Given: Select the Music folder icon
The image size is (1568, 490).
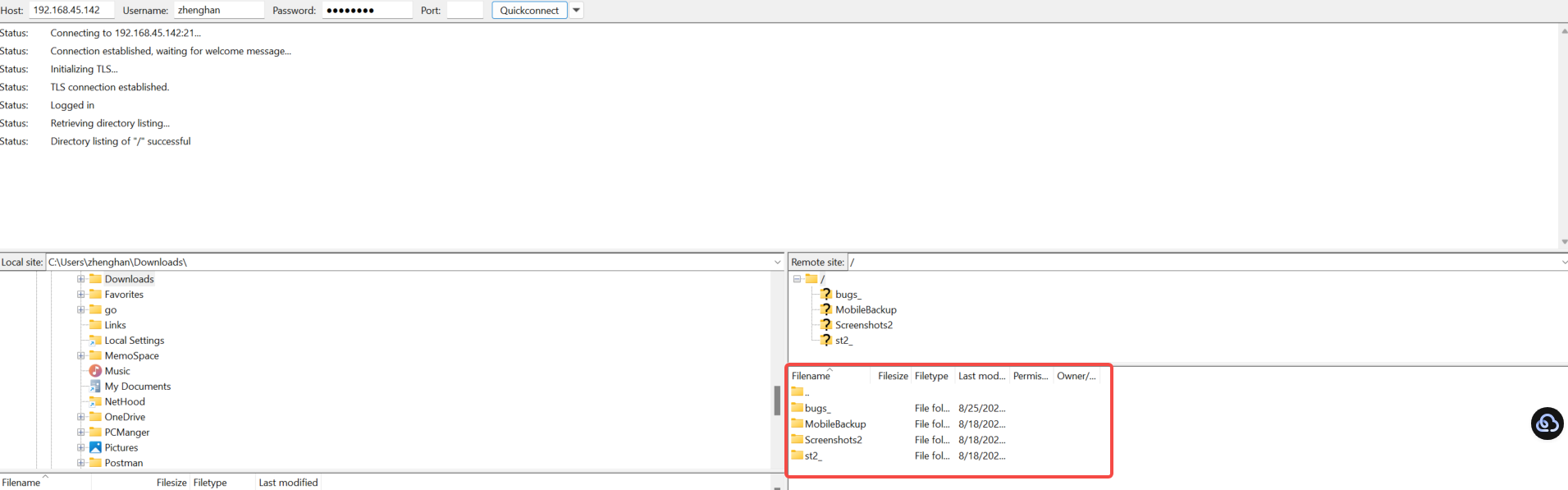Looking at the screenshot, I should tap(95, 371).
